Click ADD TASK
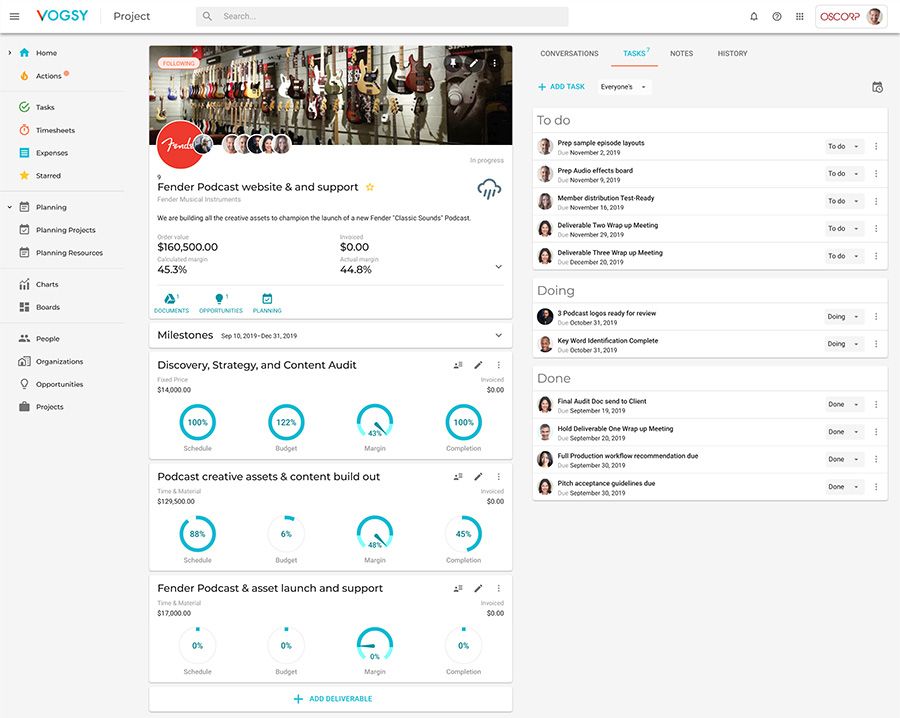The width and height of the screenshot is (900, 718). (561, 87)
